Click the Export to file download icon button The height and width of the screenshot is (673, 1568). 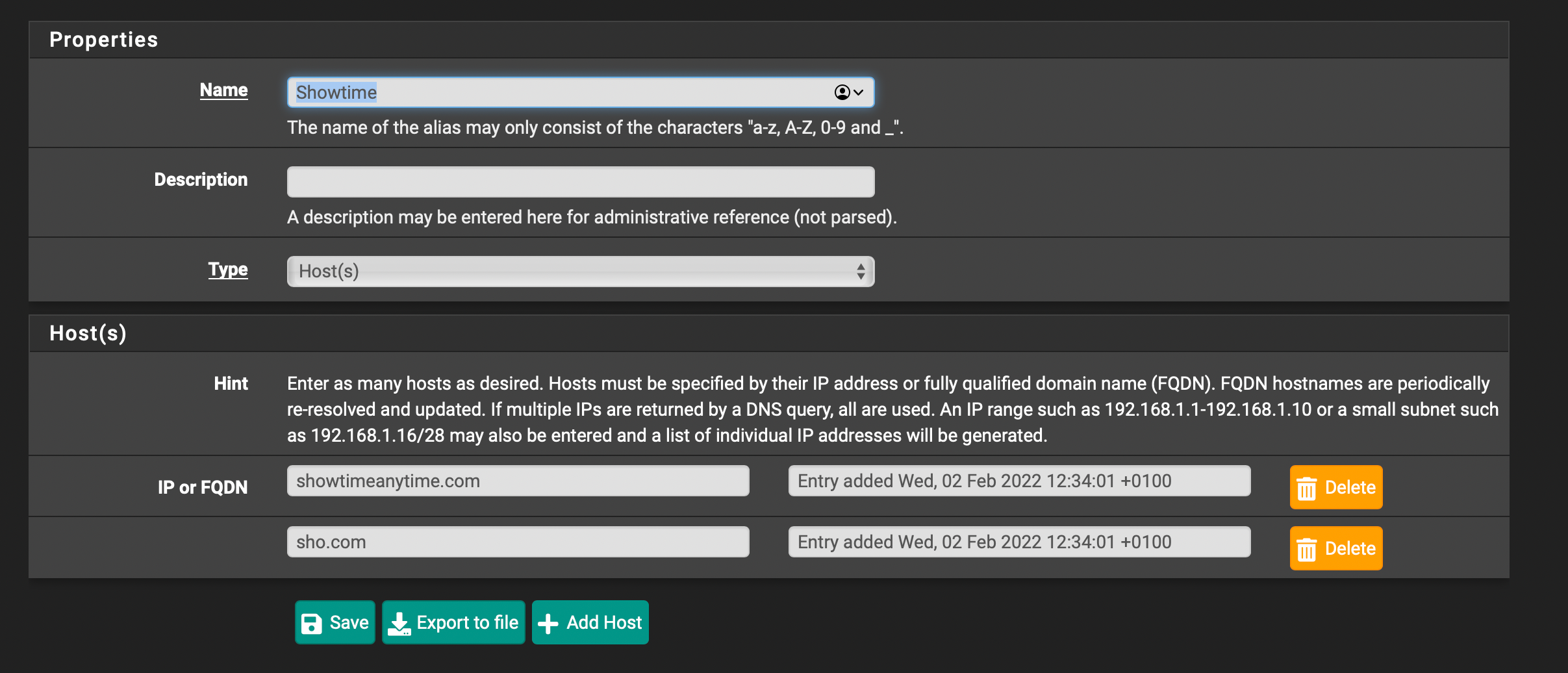point(453,622)
